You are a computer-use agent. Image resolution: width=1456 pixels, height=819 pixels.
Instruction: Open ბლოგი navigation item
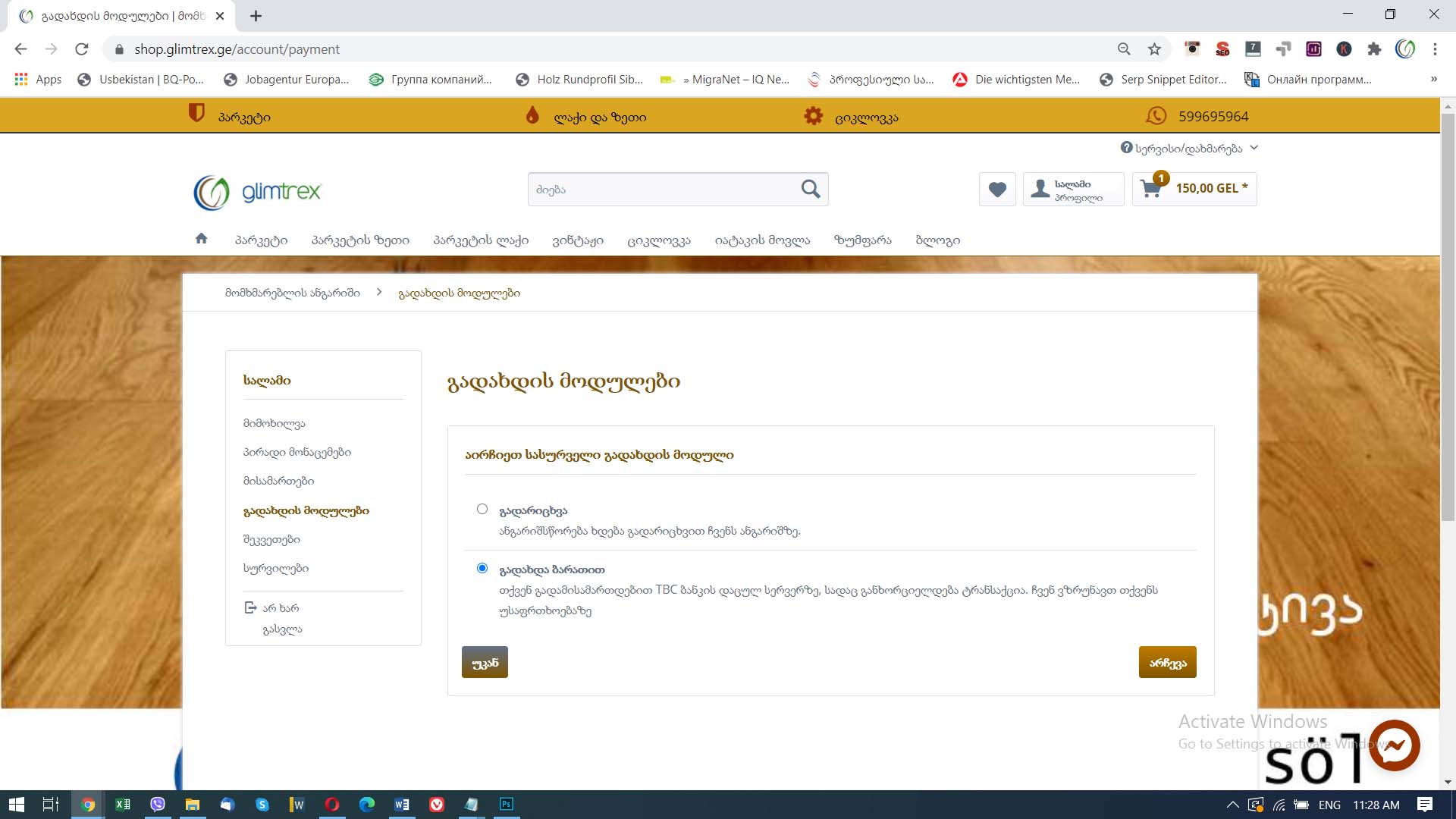[937, 240]
